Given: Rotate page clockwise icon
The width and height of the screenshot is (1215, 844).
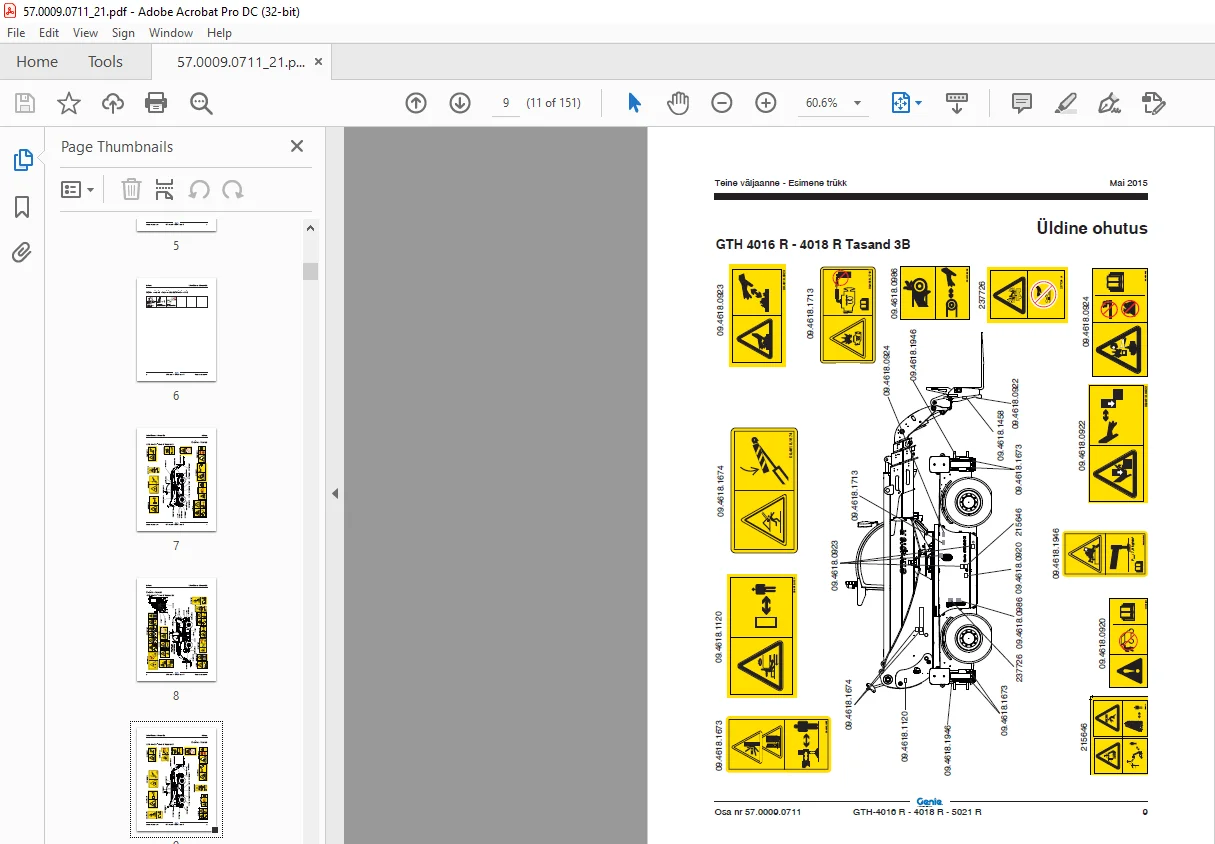Looking at the screenshot, I should click(x=233, y=189).
